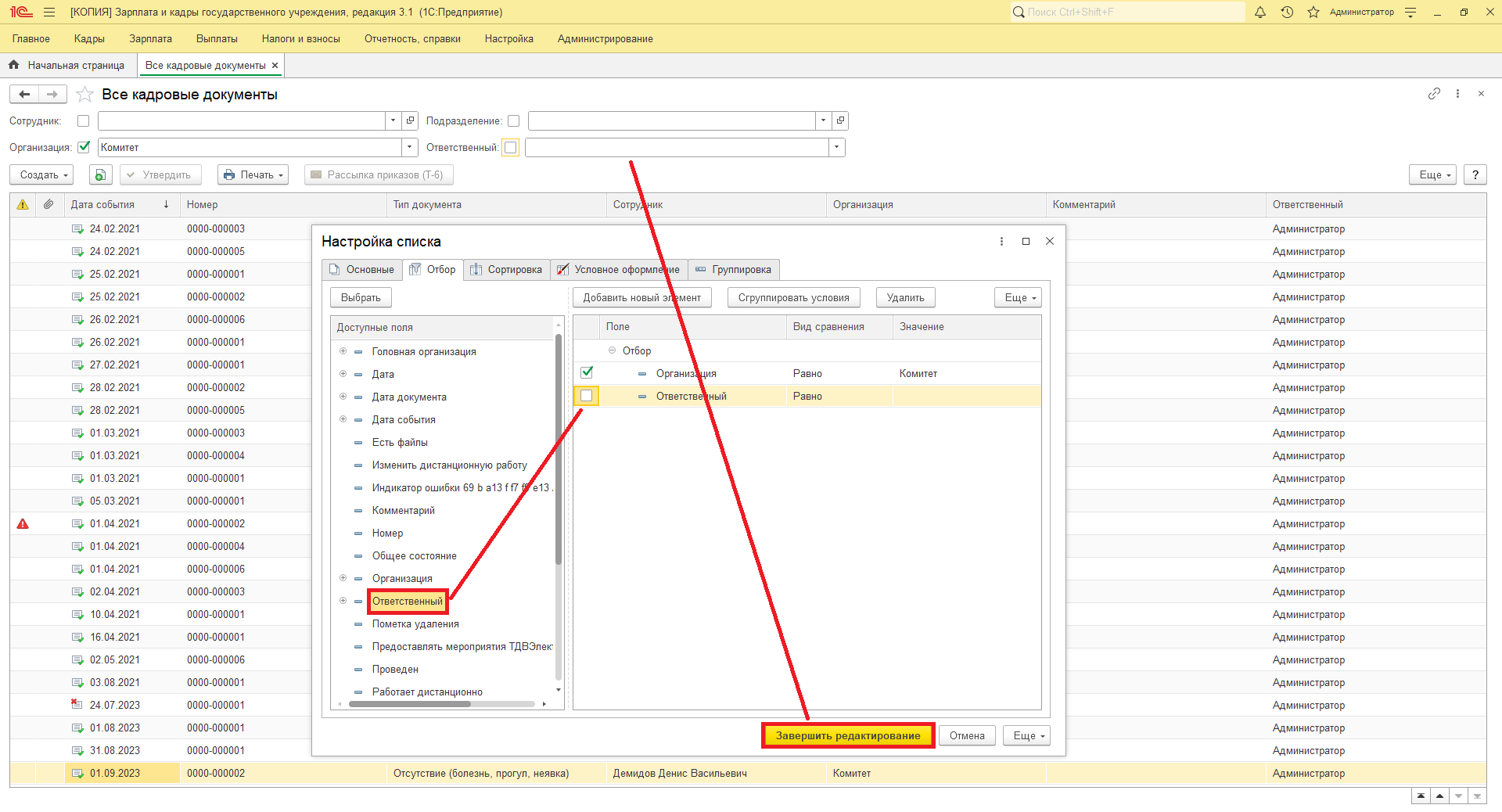Expand Головная организация in available fields
Screen dimensions: 1502x812
(343, 351)
